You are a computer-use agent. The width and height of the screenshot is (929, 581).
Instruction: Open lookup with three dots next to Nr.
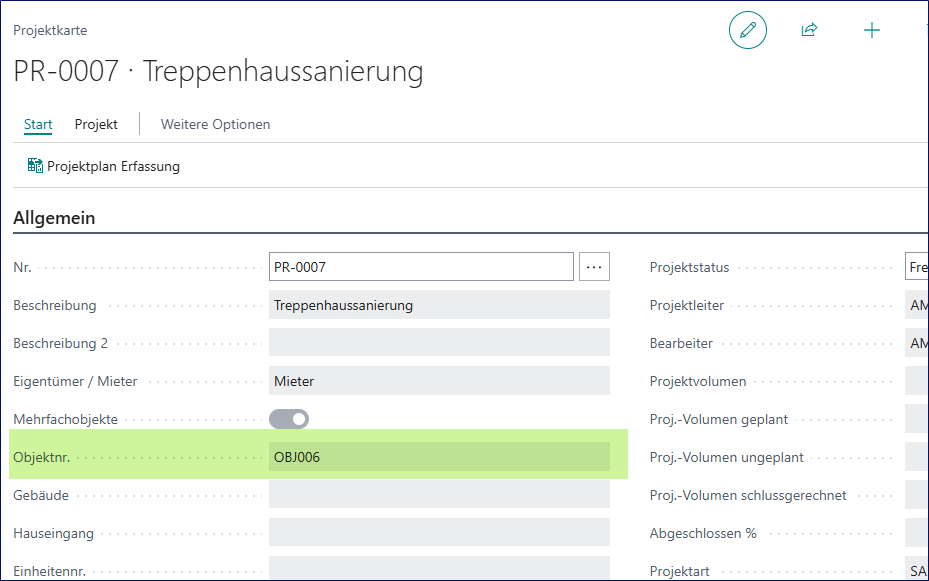coord(595,267)
